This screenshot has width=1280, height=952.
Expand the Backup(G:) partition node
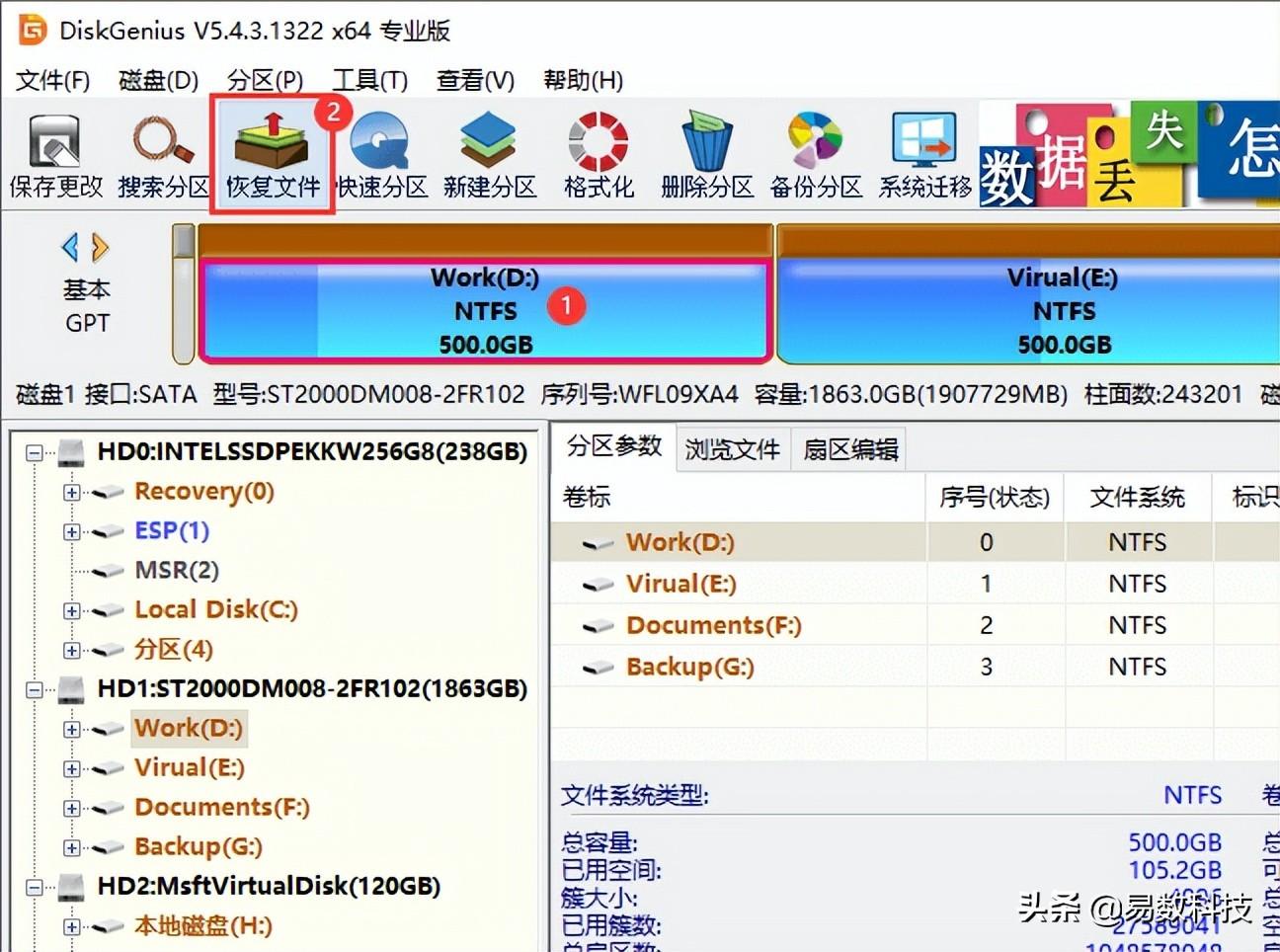[71, 846]
